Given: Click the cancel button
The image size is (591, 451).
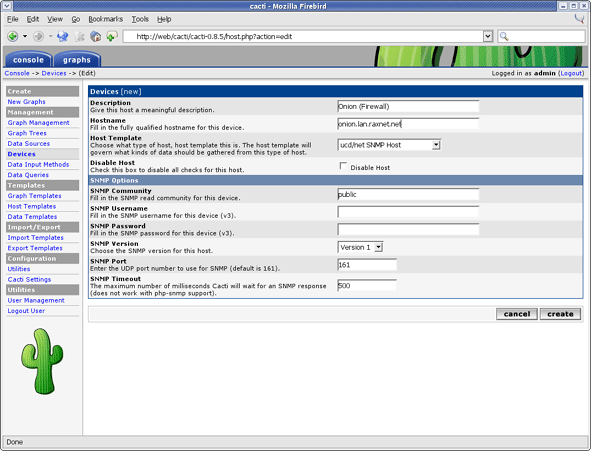Looking at the screenshot, I should [x=517, y=314].
